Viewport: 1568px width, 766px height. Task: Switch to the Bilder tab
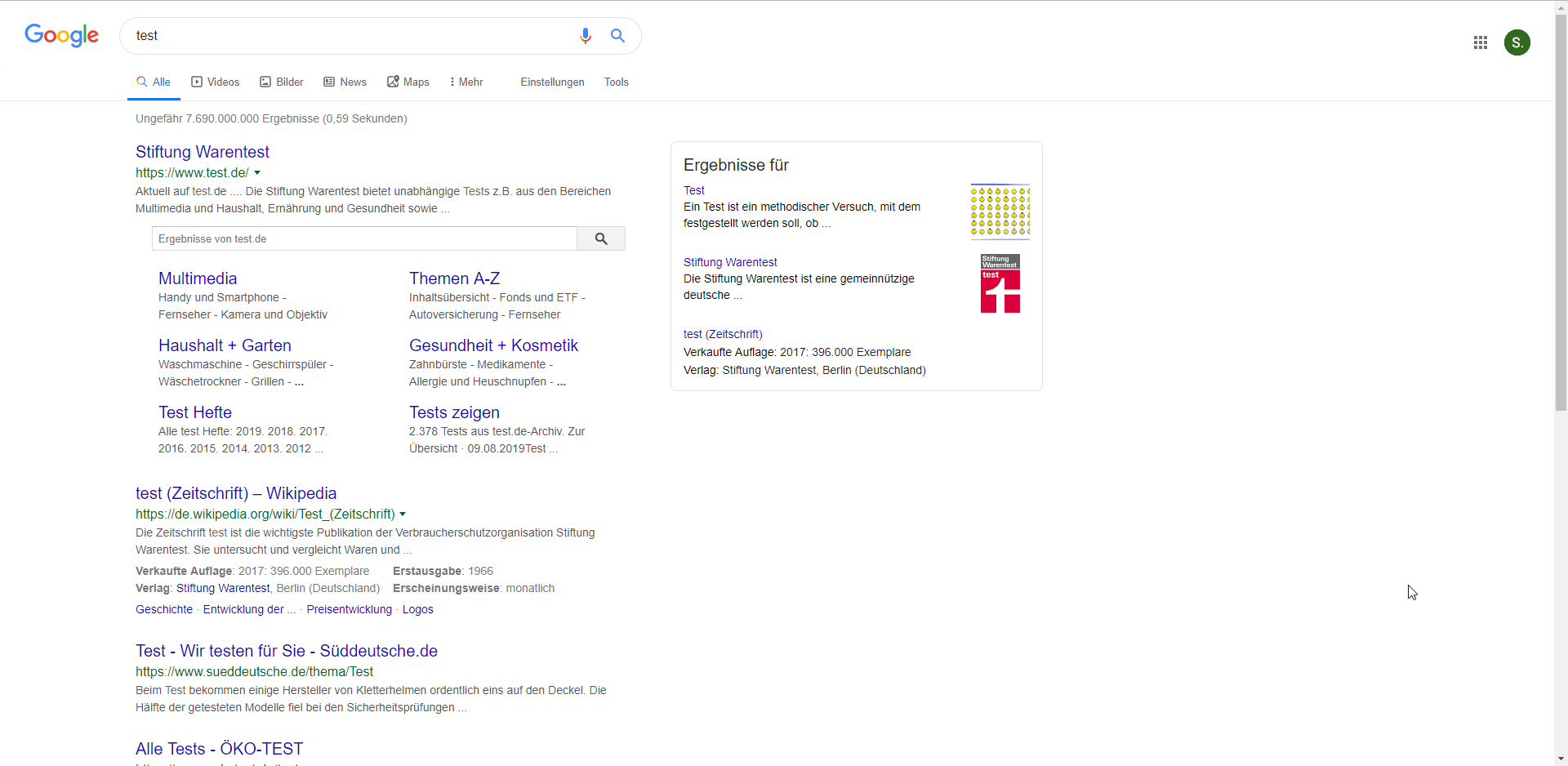tap(282, 82)
